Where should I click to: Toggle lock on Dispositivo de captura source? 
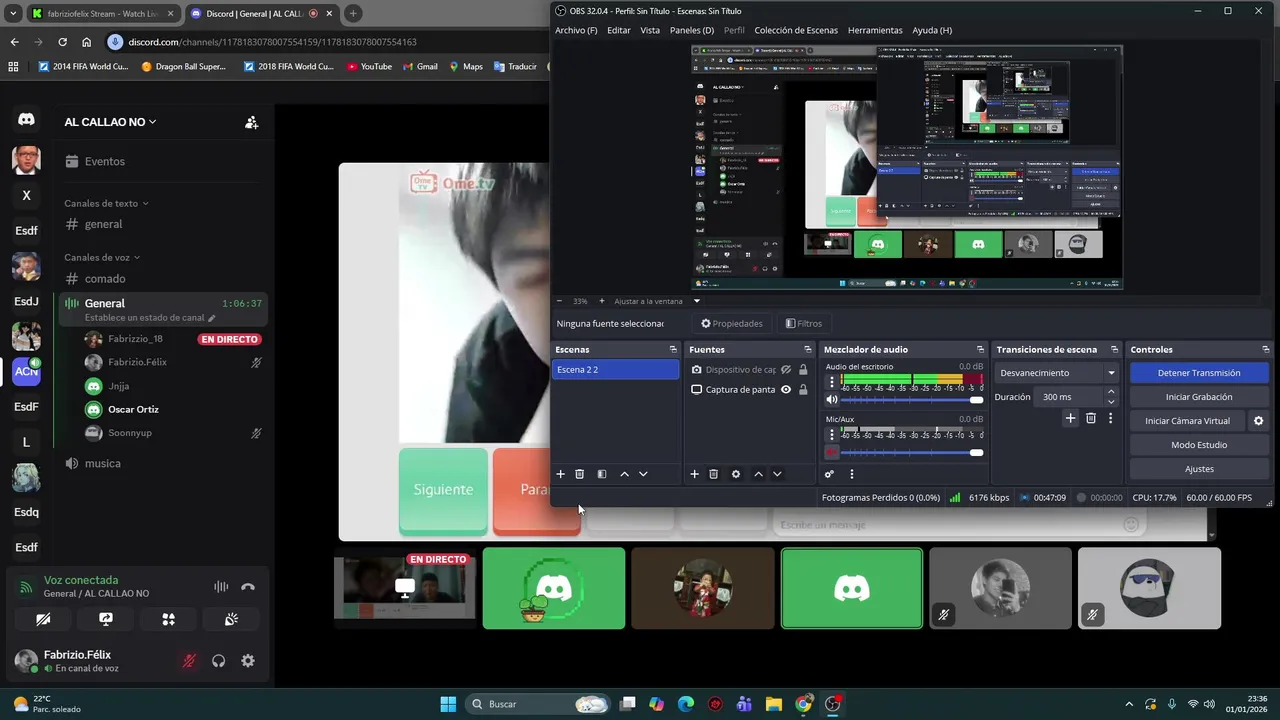click(803, 370)
